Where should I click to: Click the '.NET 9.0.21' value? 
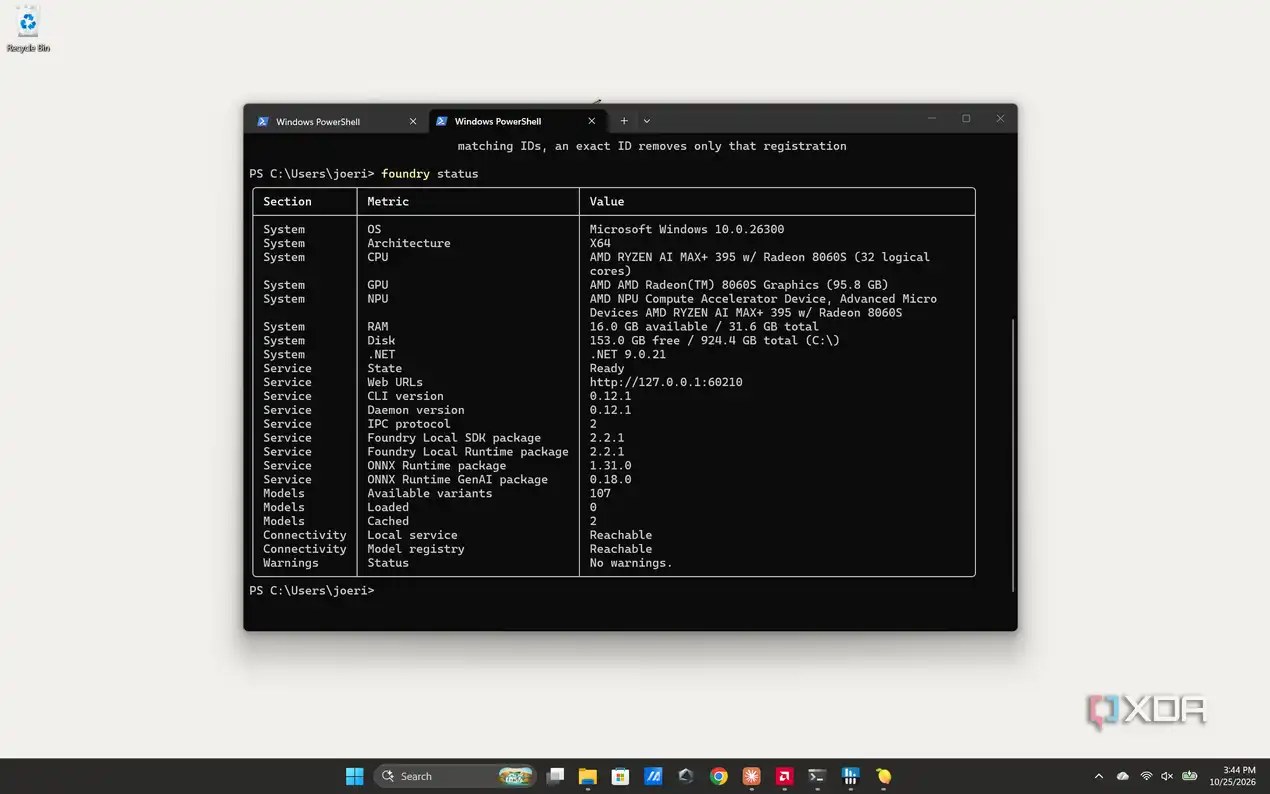coord(628,355)
